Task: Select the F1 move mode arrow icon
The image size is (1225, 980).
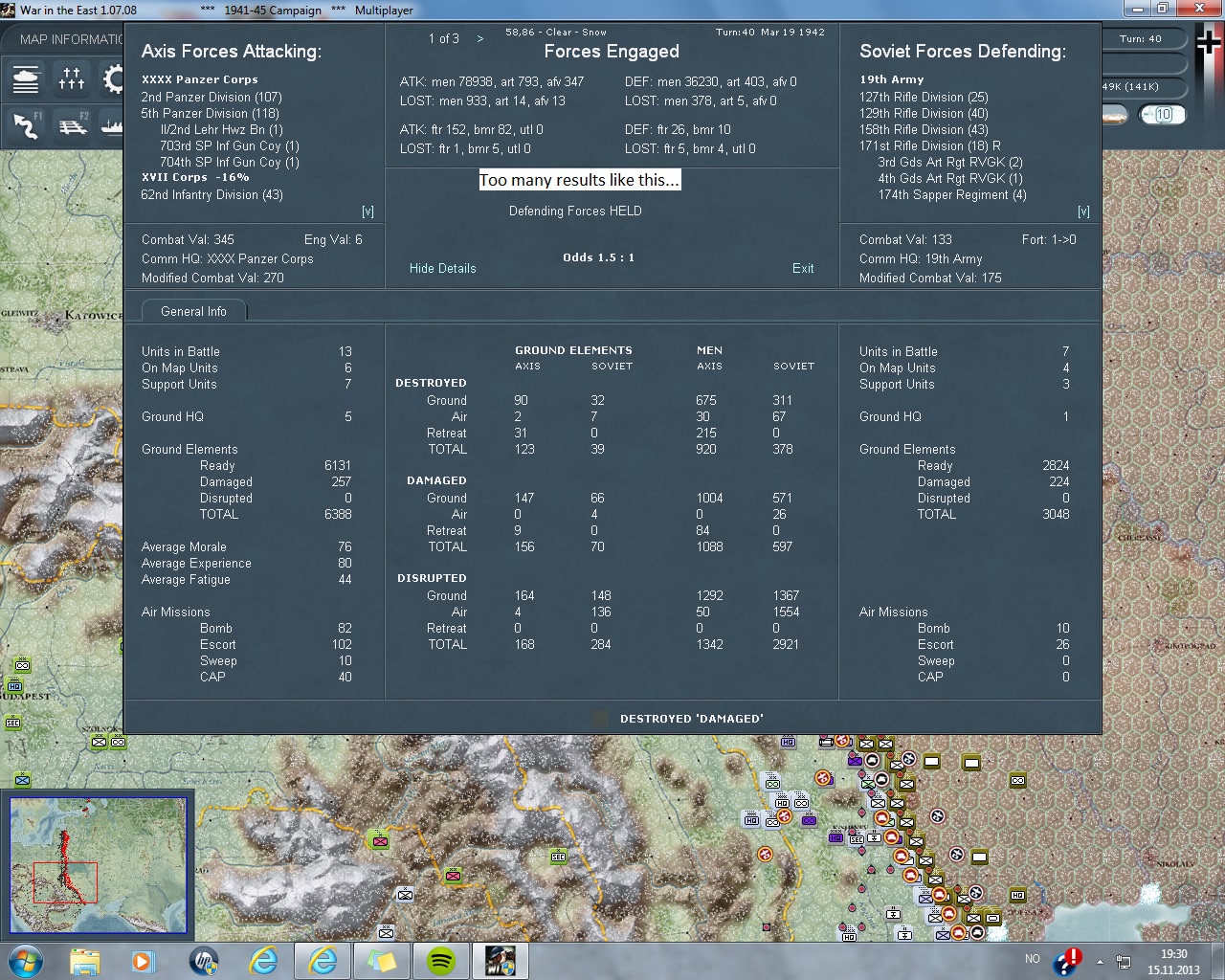Action: click(x=26, y=125)
